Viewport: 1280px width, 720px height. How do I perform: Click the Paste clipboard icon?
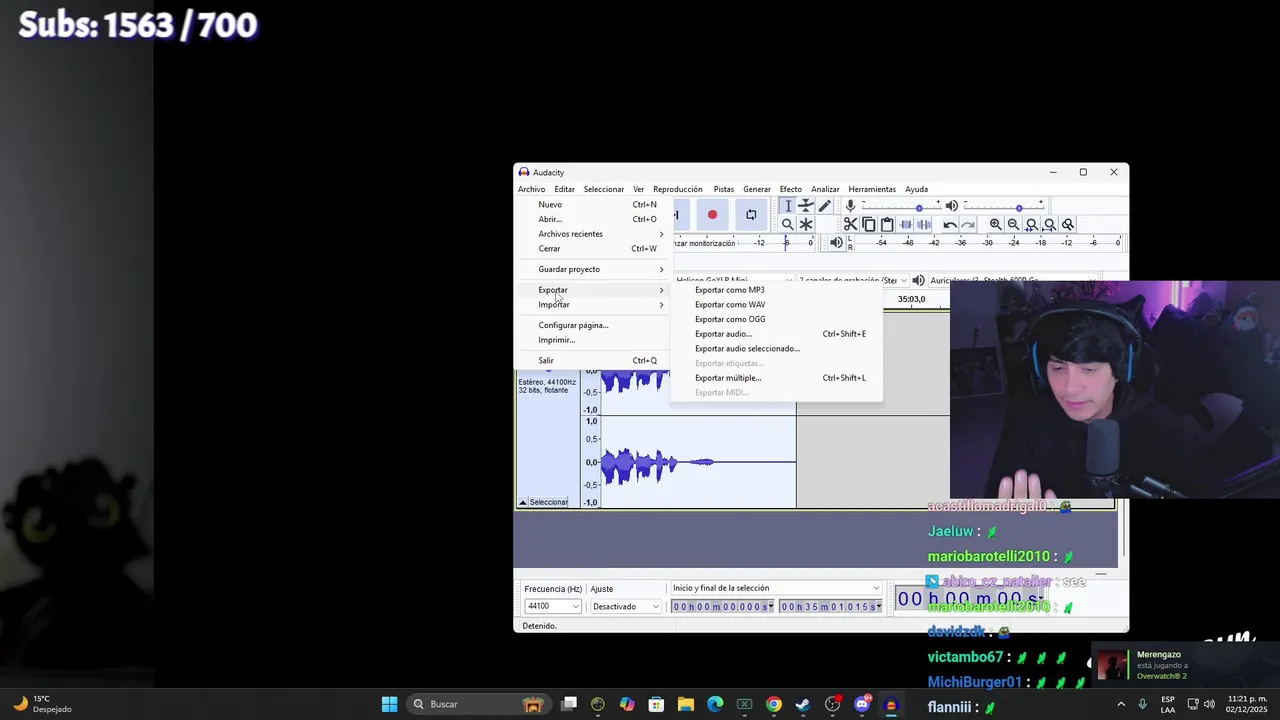886,224
